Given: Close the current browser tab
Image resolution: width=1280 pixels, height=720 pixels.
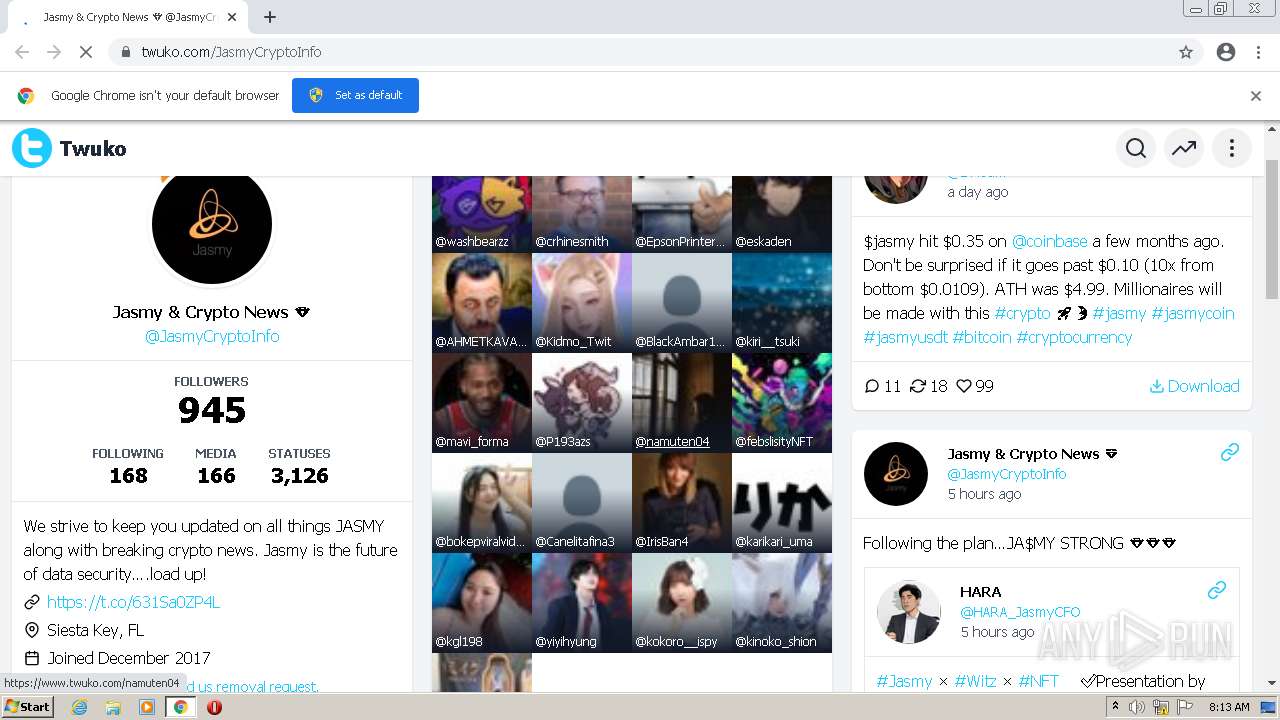Looking at the screenshot, I should click(x=232, y=17).
